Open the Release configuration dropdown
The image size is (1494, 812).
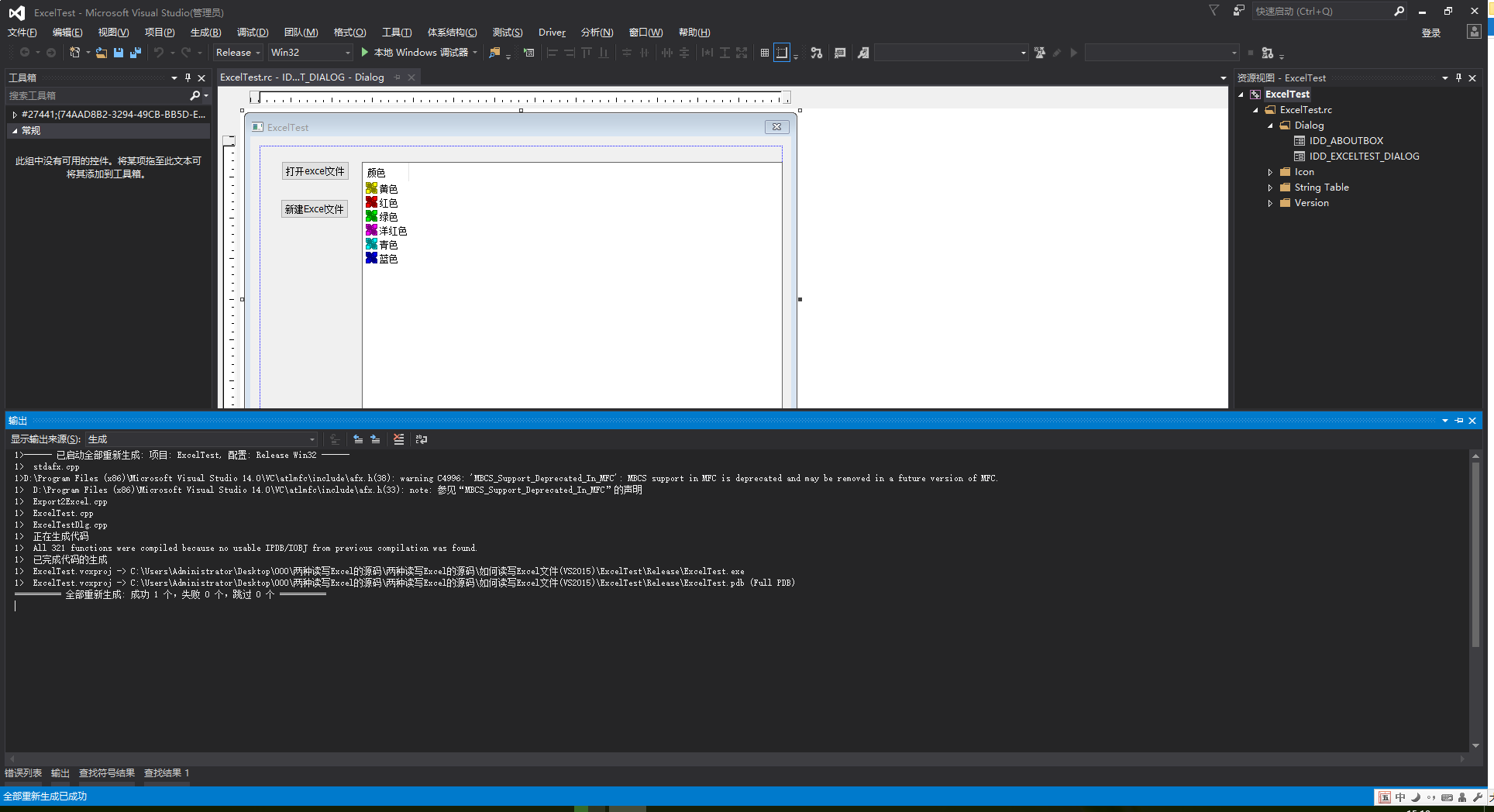tap(237, 53)
